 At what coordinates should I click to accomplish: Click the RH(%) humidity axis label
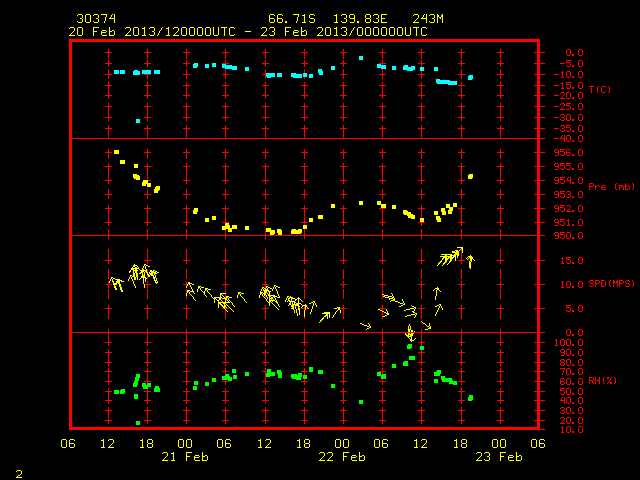[x=602, y=380]
